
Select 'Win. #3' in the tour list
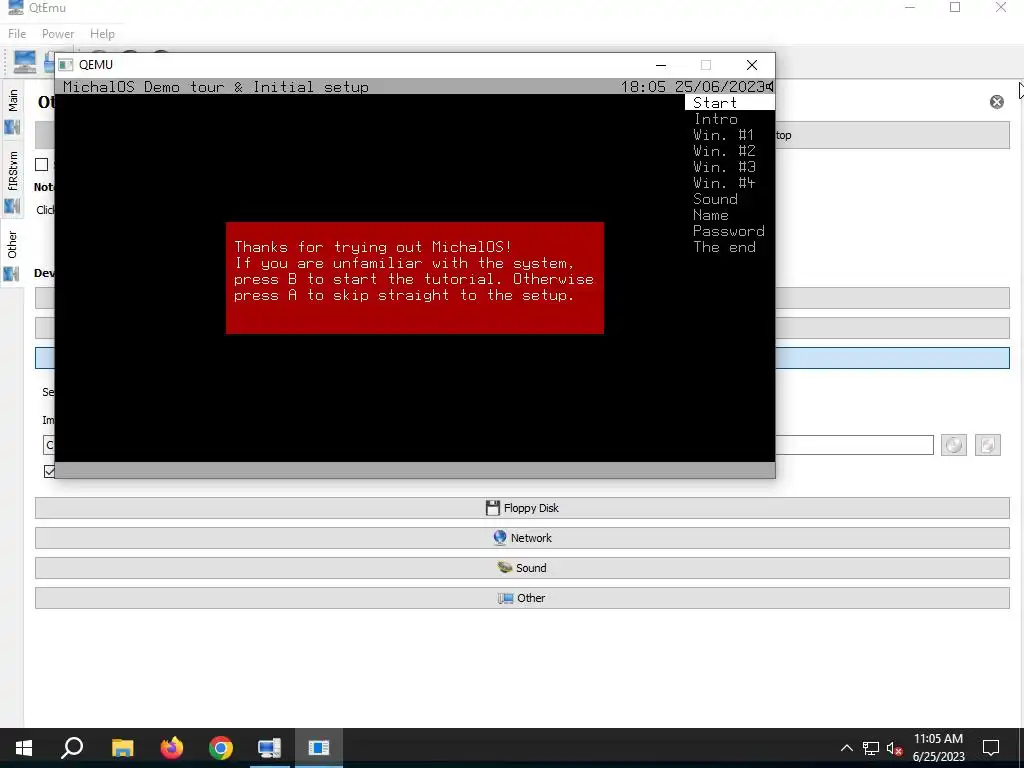[x=724, y=167]
